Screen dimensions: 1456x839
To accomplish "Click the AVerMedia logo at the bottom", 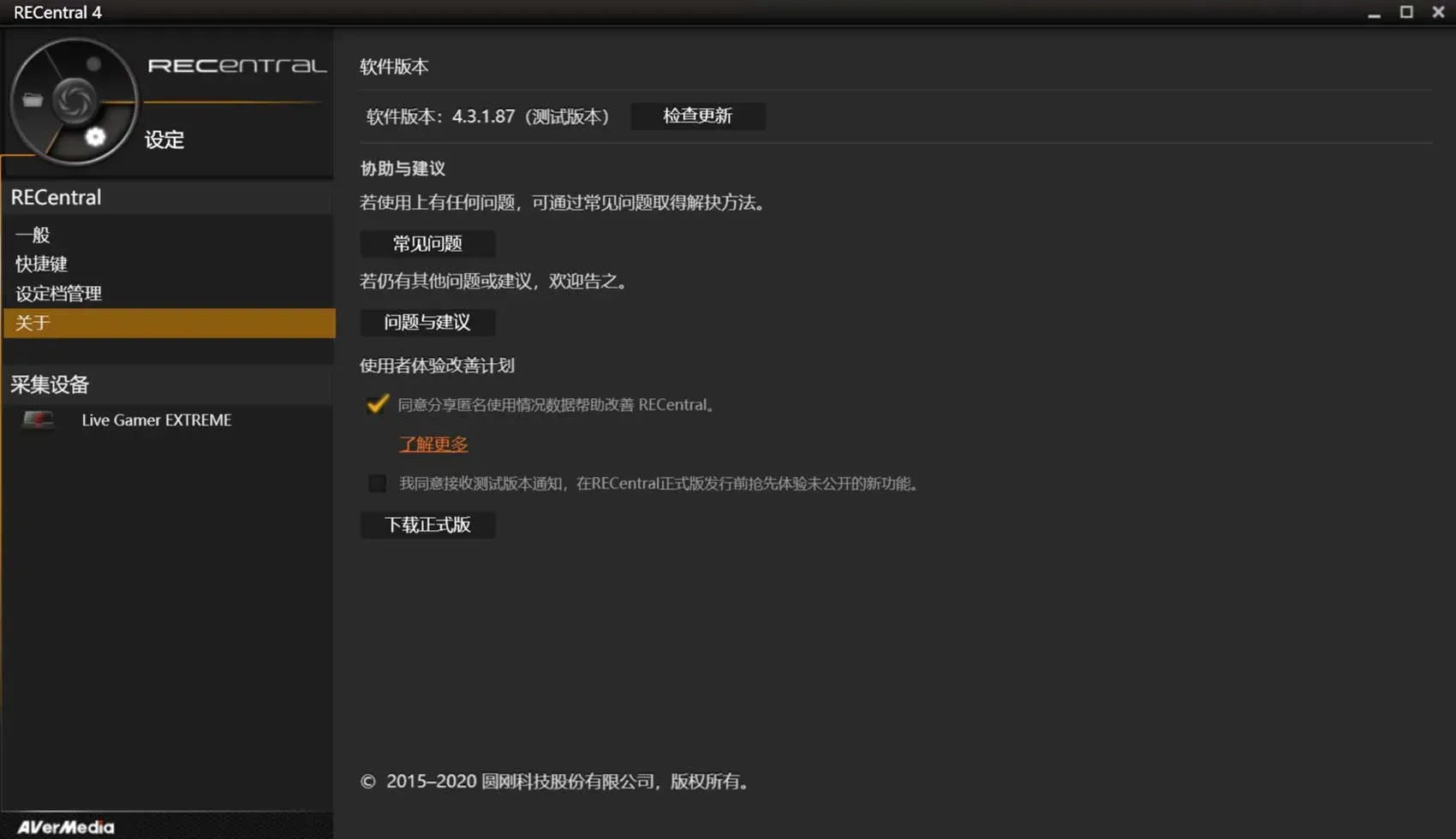I will pos(66,827).
